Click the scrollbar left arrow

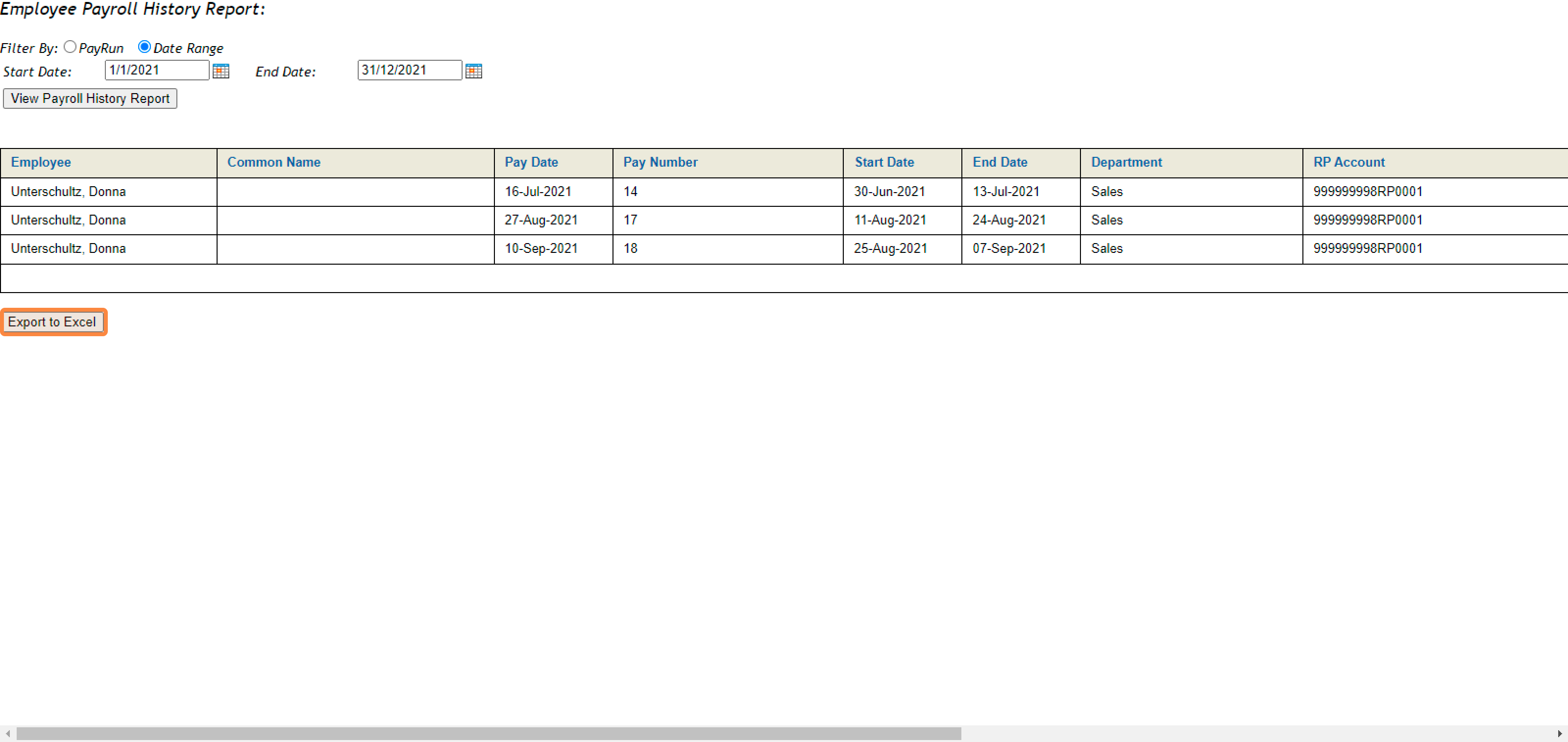8,734
